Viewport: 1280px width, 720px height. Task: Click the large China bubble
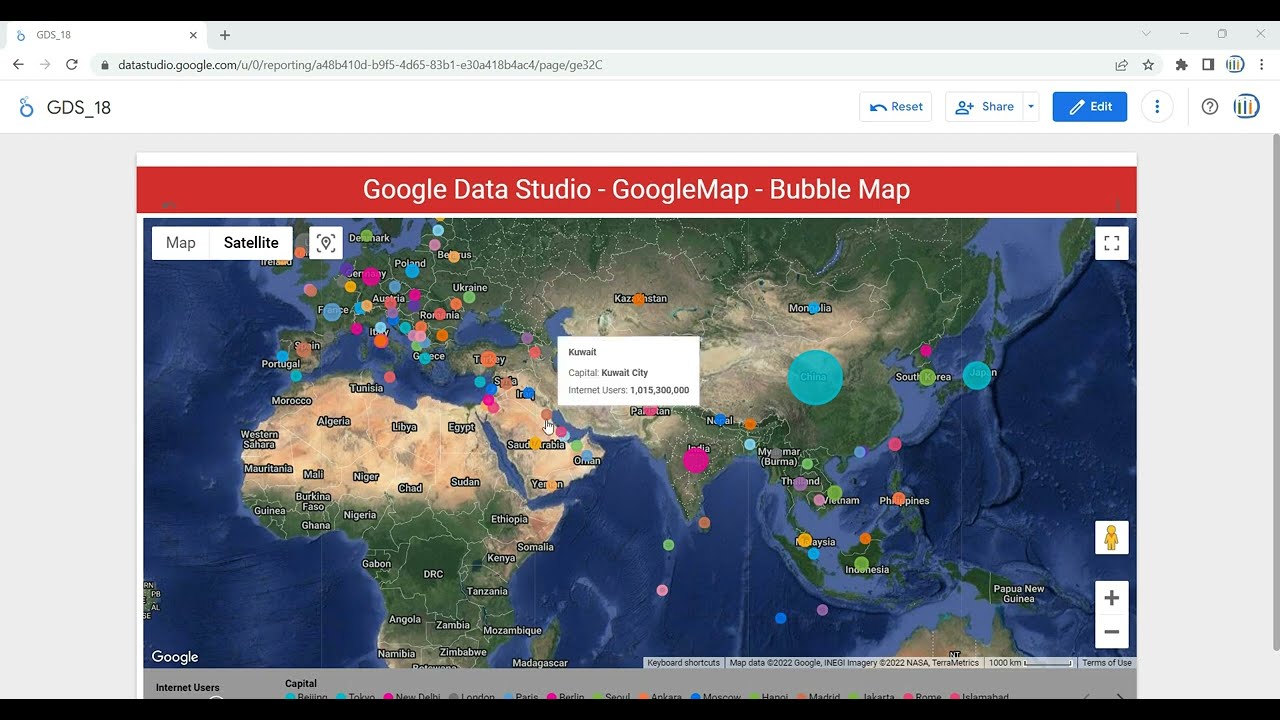[815, 377]
